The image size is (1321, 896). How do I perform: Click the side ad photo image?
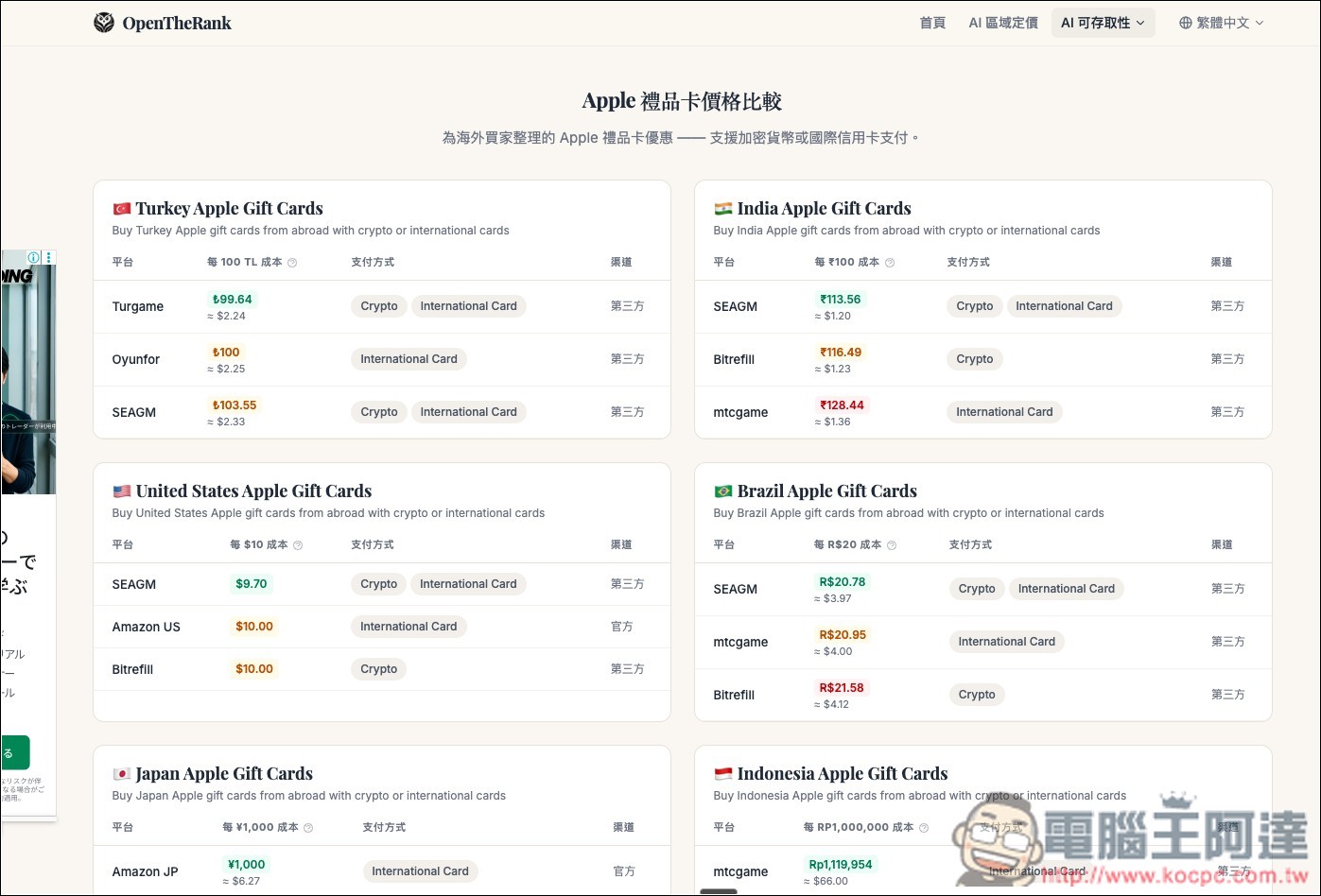point(27,378)
